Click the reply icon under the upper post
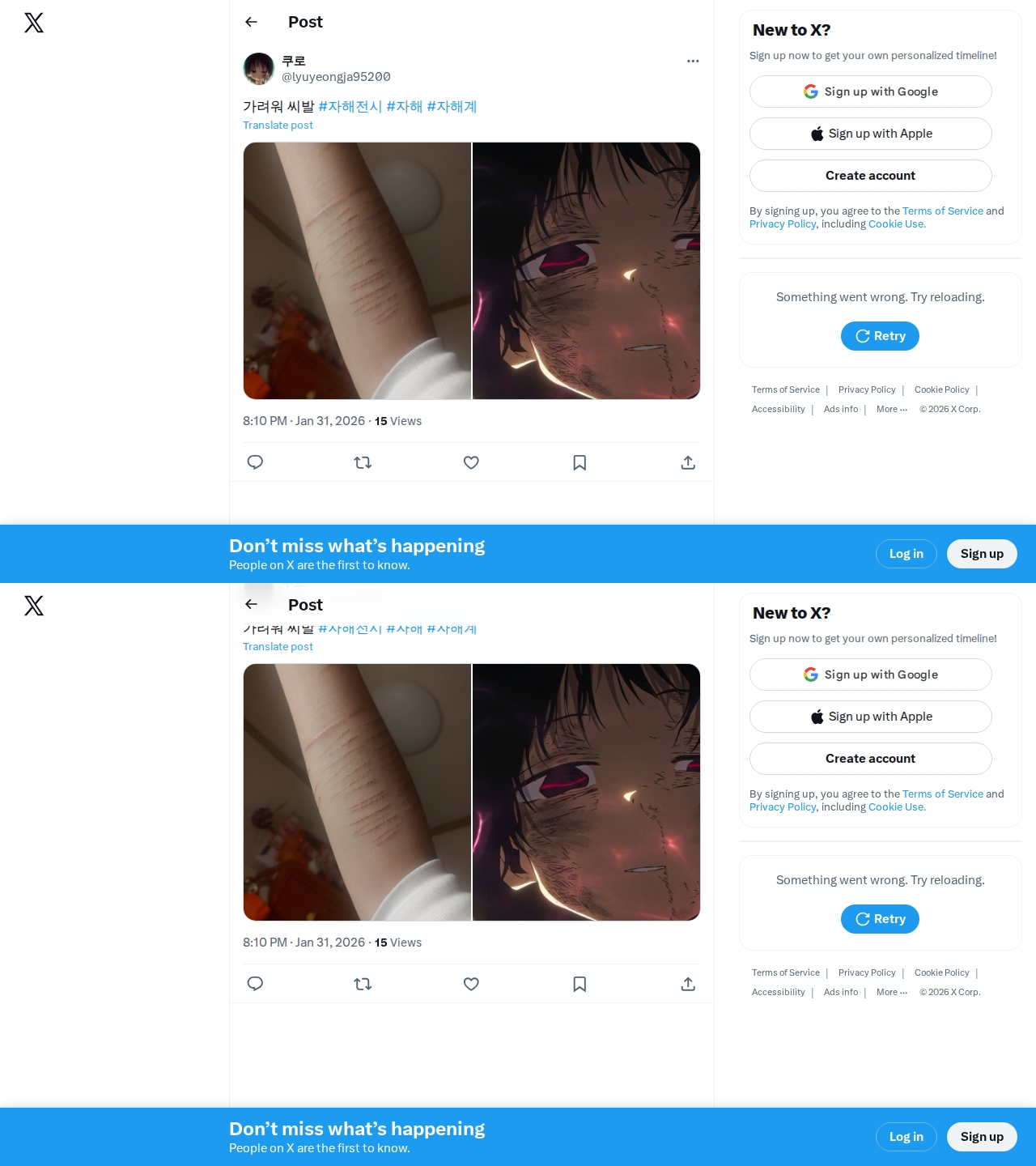 coord(255,462)
